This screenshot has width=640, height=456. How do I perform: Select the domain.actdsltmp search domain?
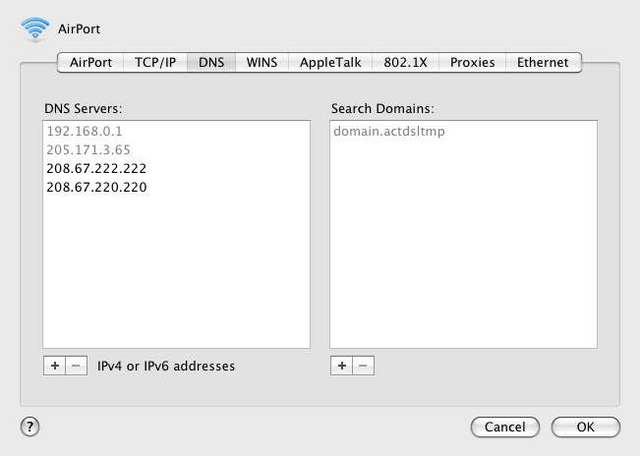[463, 131]
